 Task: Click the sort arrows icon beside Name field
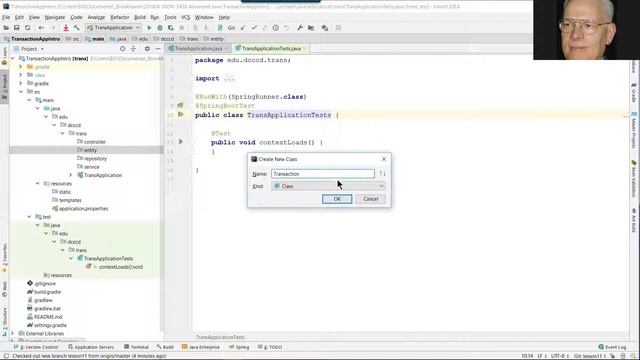[382, 173]
